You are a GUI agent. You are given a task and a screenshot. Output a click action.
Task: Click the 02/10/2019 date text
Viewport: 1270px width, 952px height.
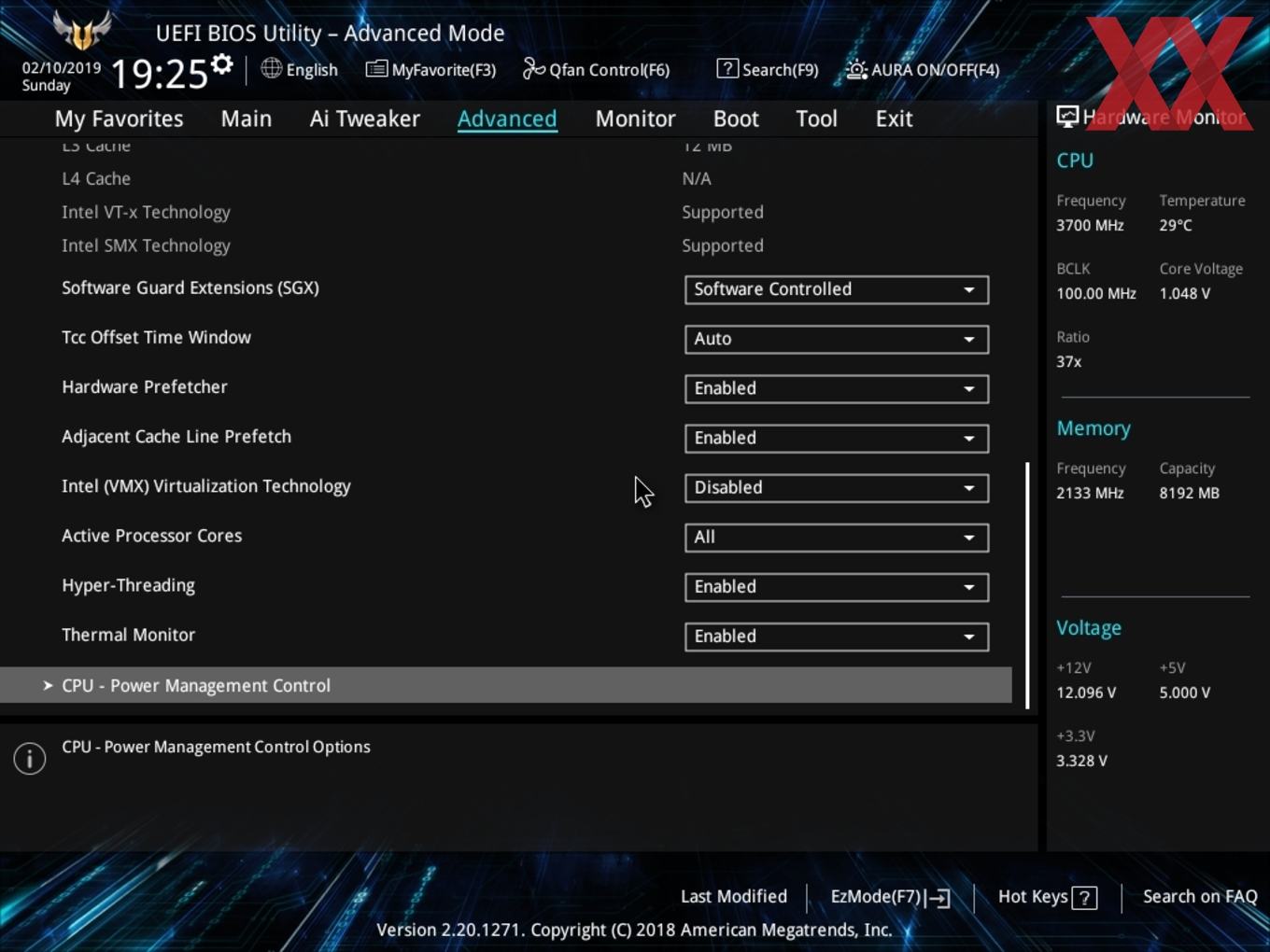[62, 68]
